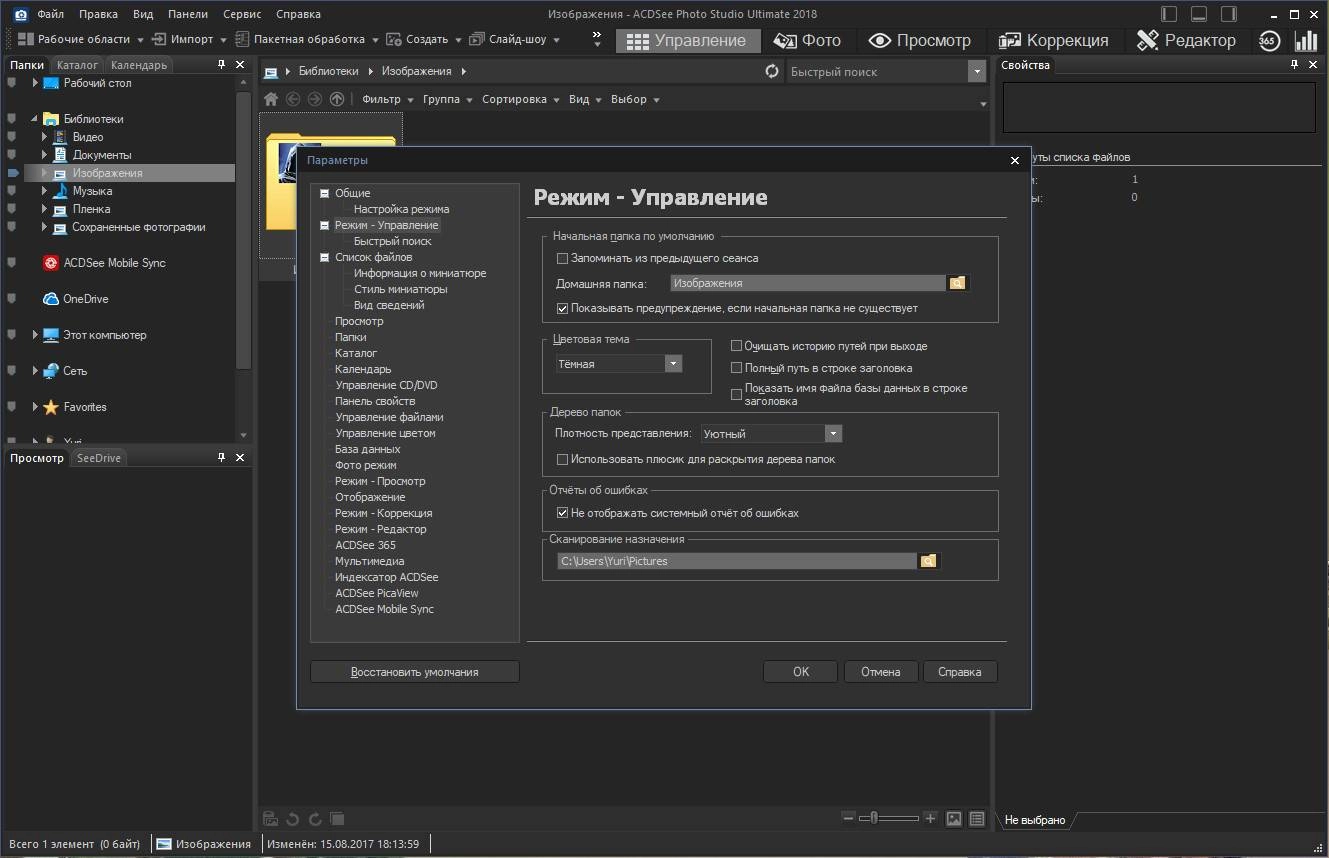Click the back arrow navigation icon
Viewport: 1329px width, 858px height.
click(293, 99)
